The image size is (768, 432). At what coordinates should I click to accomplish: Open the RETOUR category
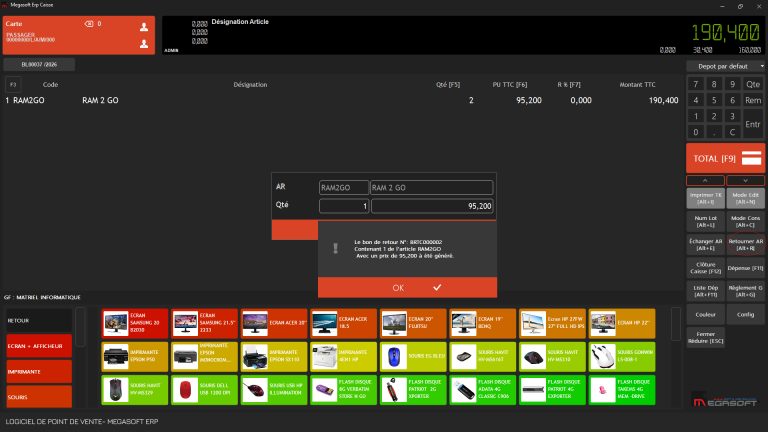point(39,320)
